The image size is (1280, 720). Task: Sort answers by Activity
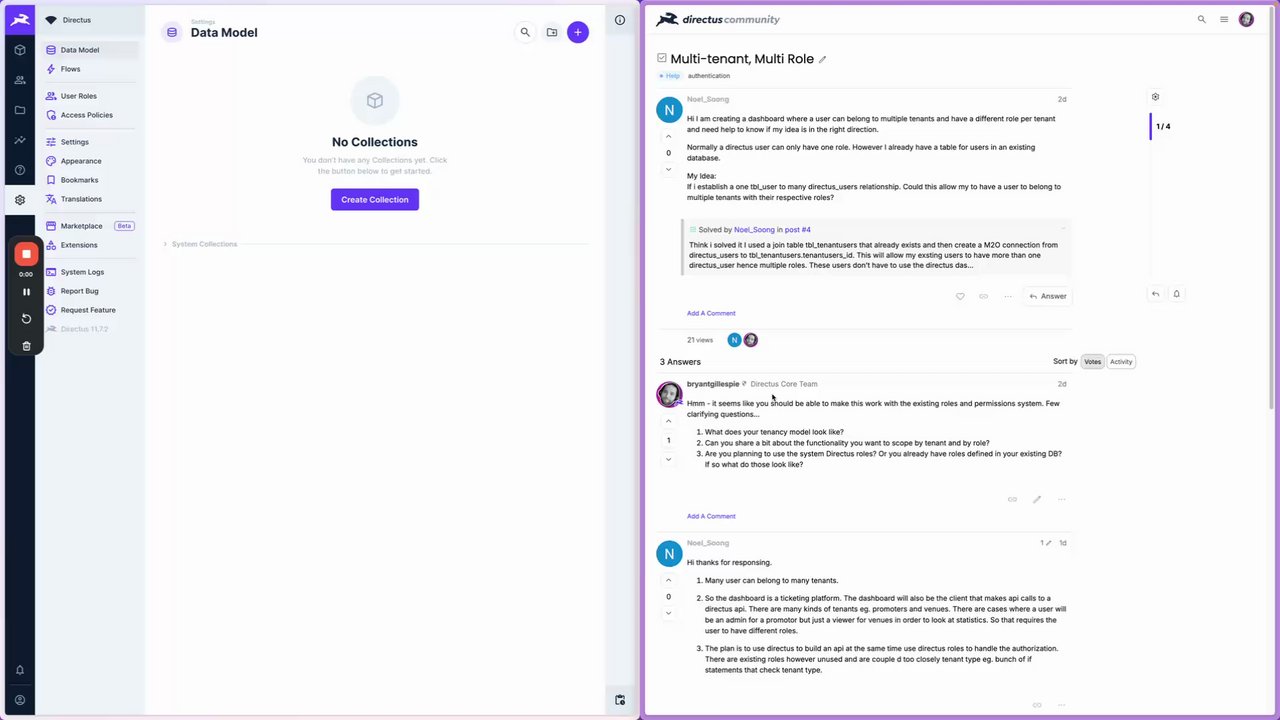pyautogui.click(x=1121, y=362)
